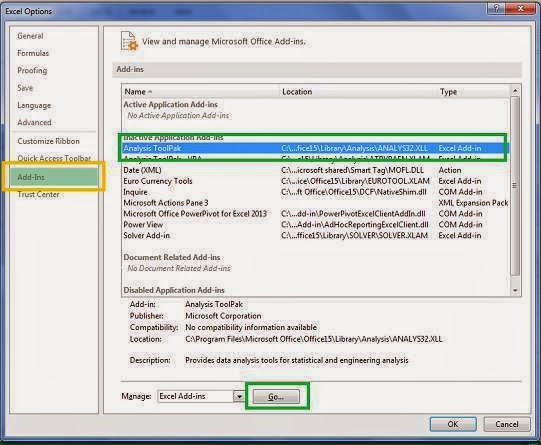
Task: Select the Inquire add-in row
Action: click(x=316, y=192)
